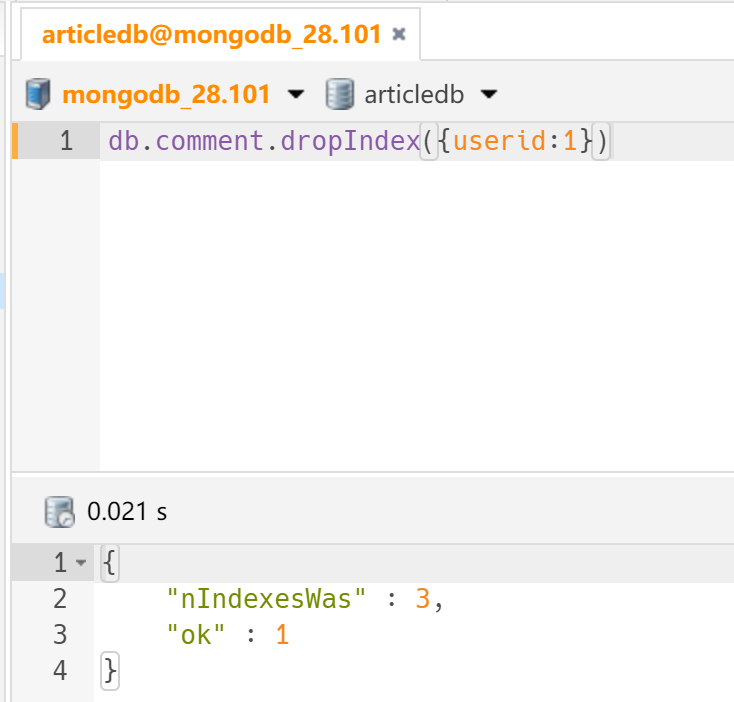The width and height of the screenshot is (734, 702).
Task: Close the articledb@mongodb_28.101 tab
Action: point(399,35)
